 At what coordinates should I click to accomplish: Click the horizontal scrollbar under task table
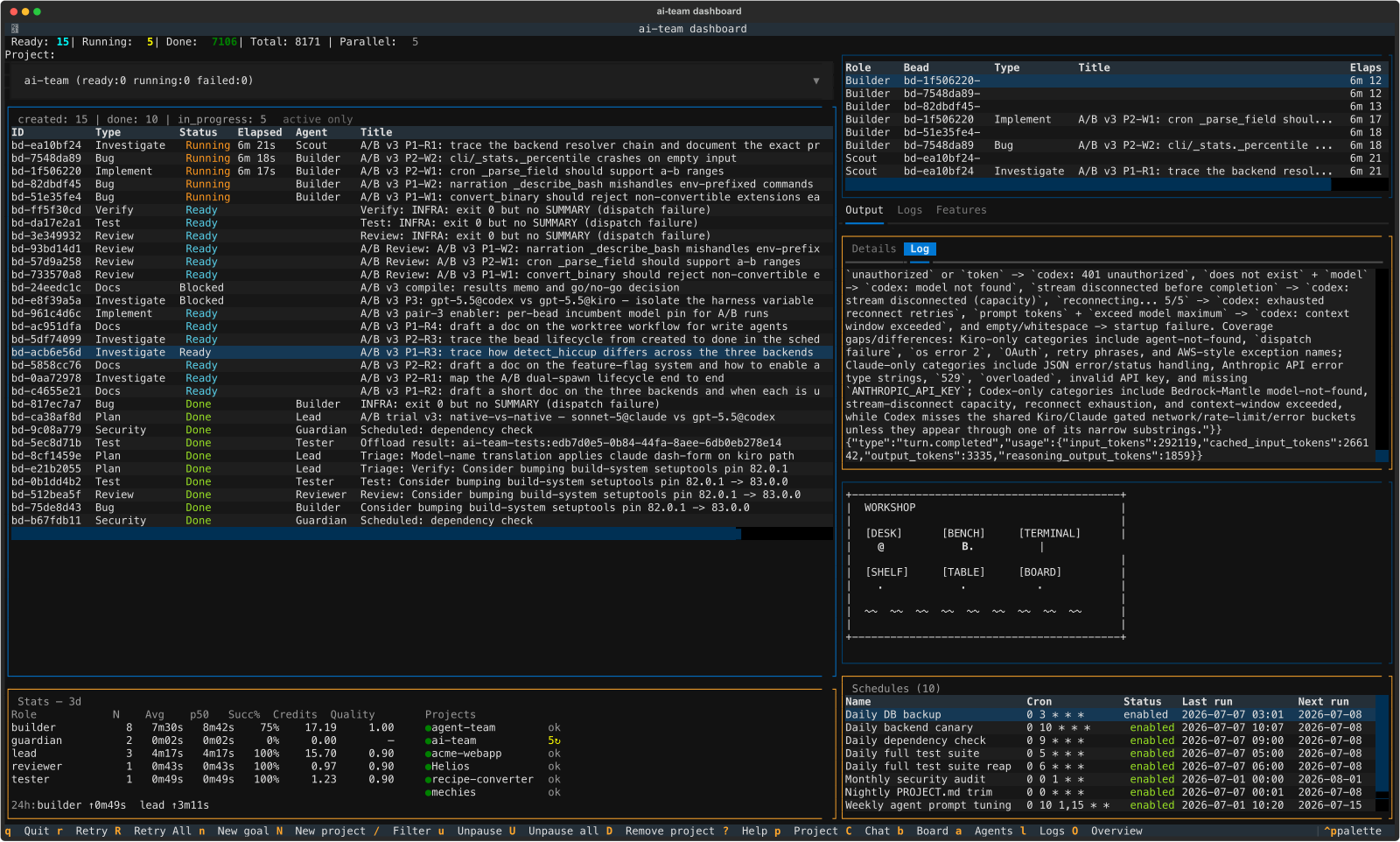click(422, 534)
